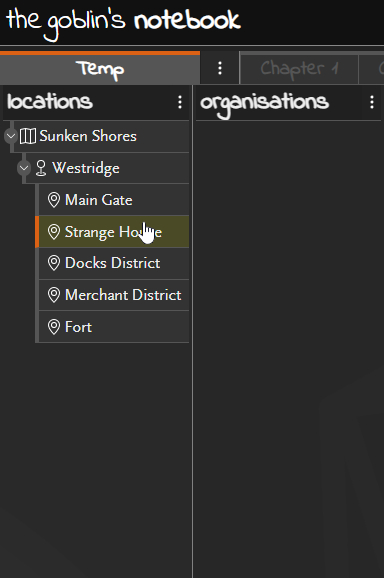Click the town marker icon beside Westridge
The height and width of the screenshot is (578, 384).
click(x=41, y=168)
